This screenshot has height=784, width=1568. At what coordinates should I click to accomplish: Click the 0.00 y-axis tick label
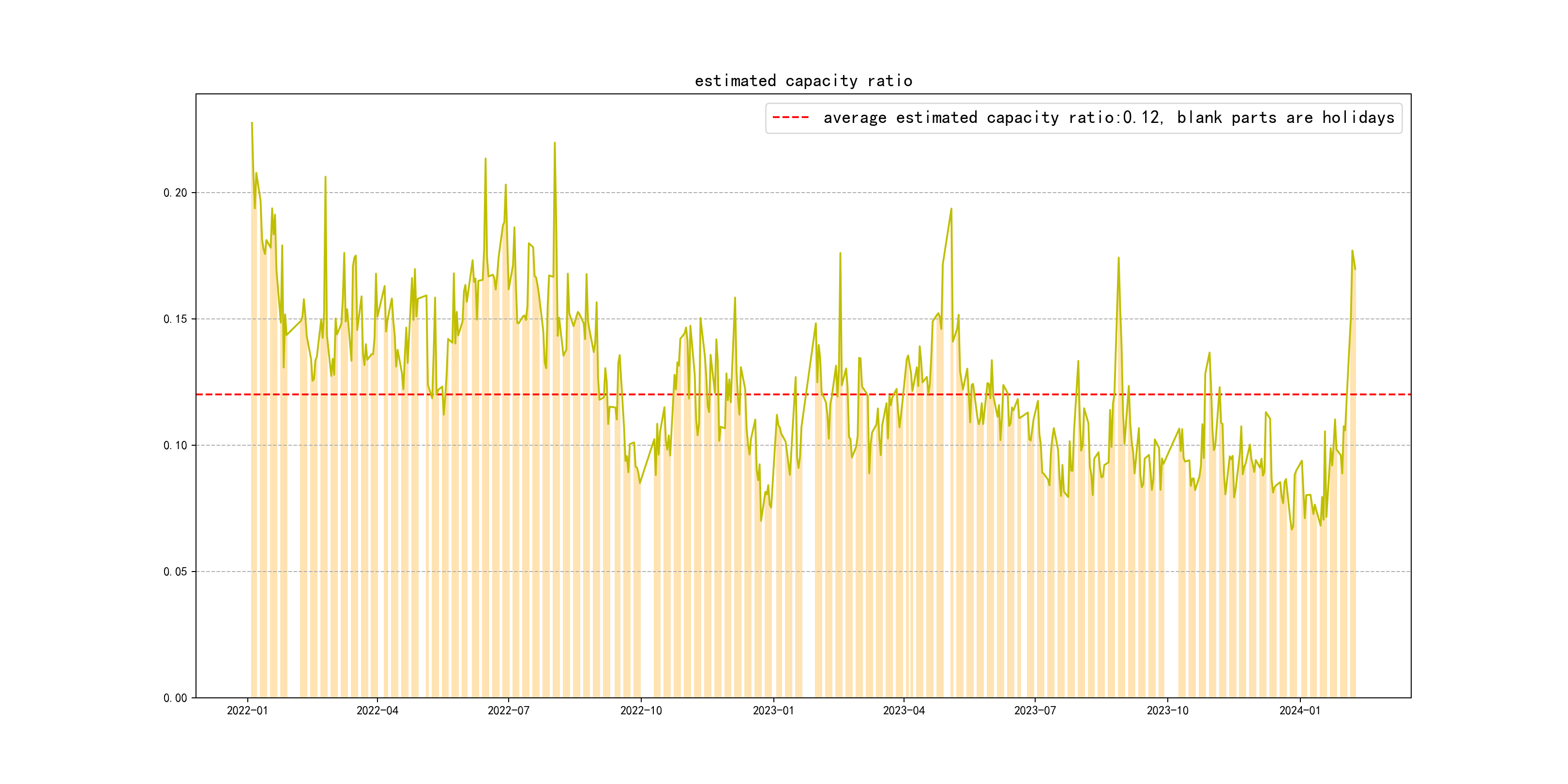175,698
